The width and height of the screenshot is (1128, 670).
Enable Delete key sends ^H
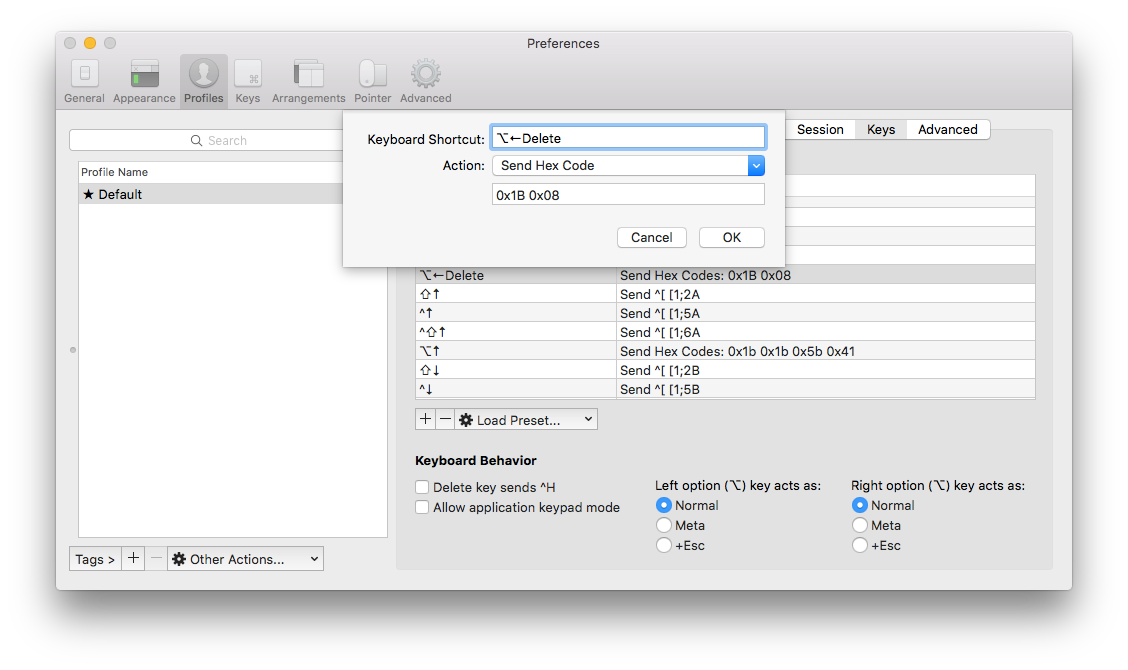422,487
